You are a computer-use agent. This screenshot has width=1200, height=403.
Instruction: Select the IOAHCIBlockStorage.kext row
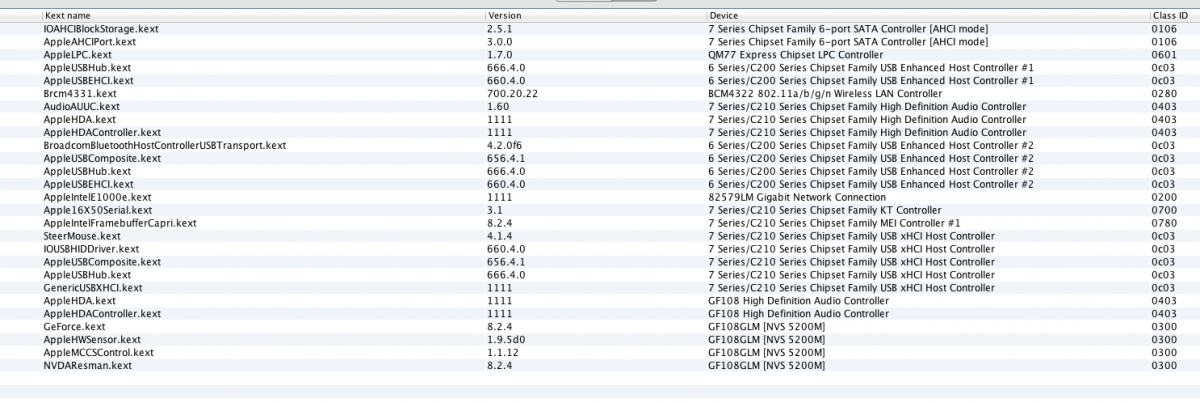point(600,30)
